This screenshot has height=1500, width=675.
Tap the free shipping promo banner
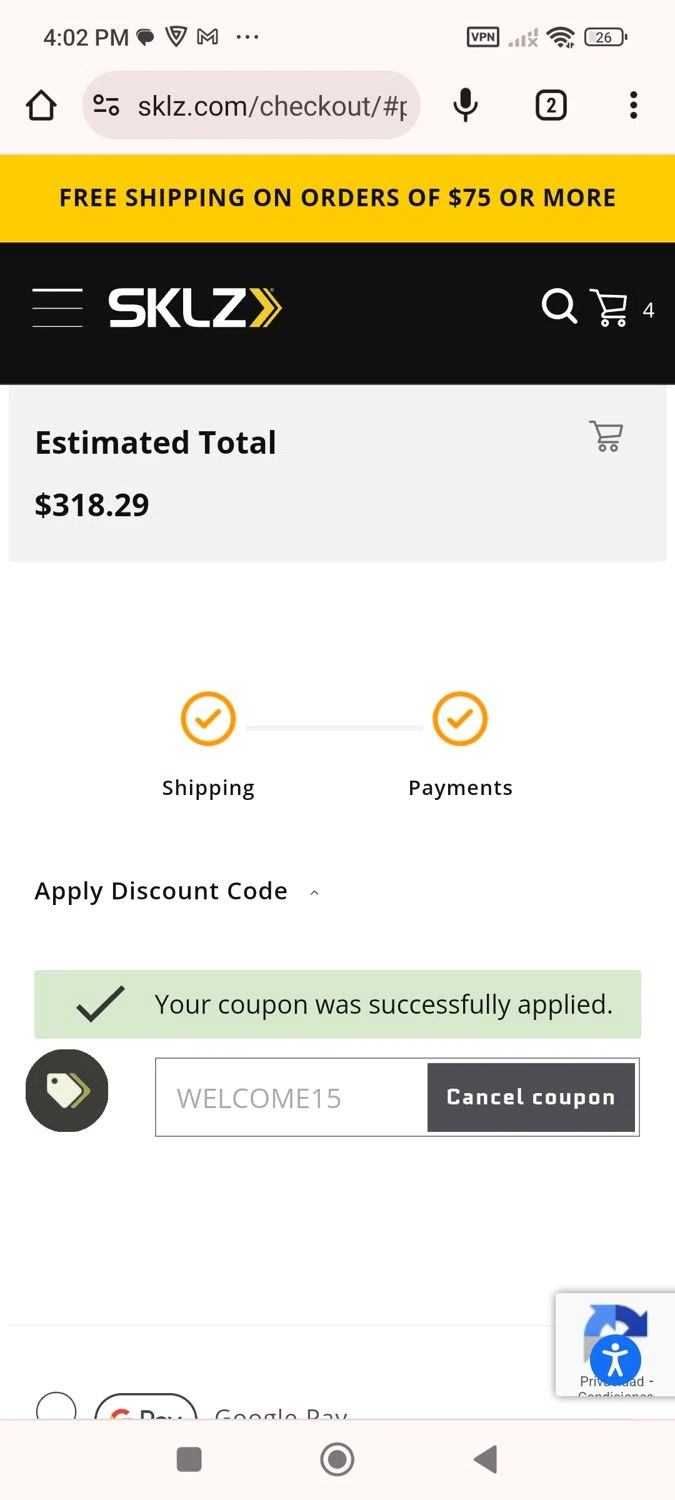point(337,198)
